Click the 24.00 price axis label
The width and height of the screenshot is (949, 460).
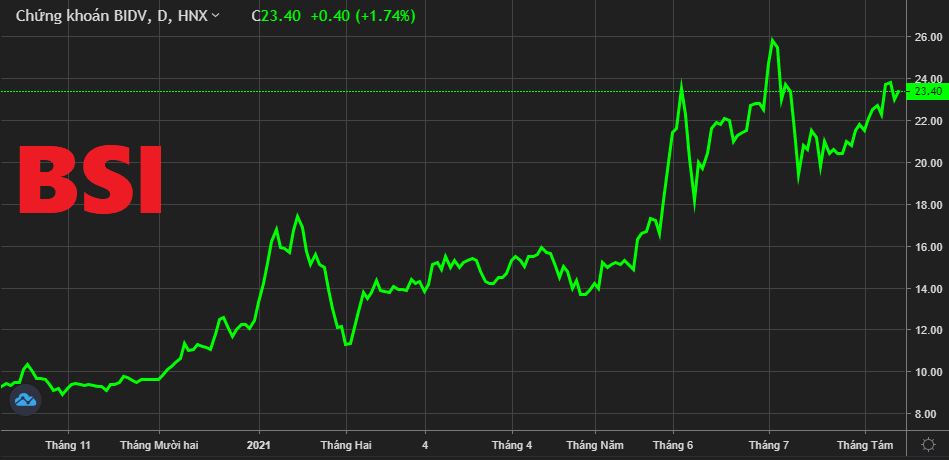tap(927, 79)
